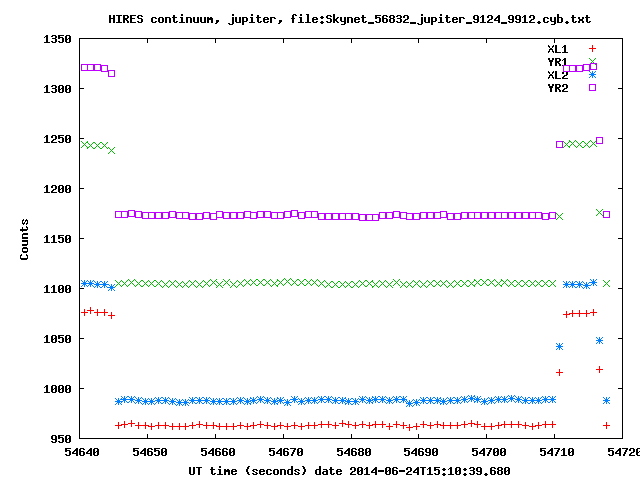
Task: Click the blue asterisk marker beside XL2 legend
Action: [x=592, y=74]
